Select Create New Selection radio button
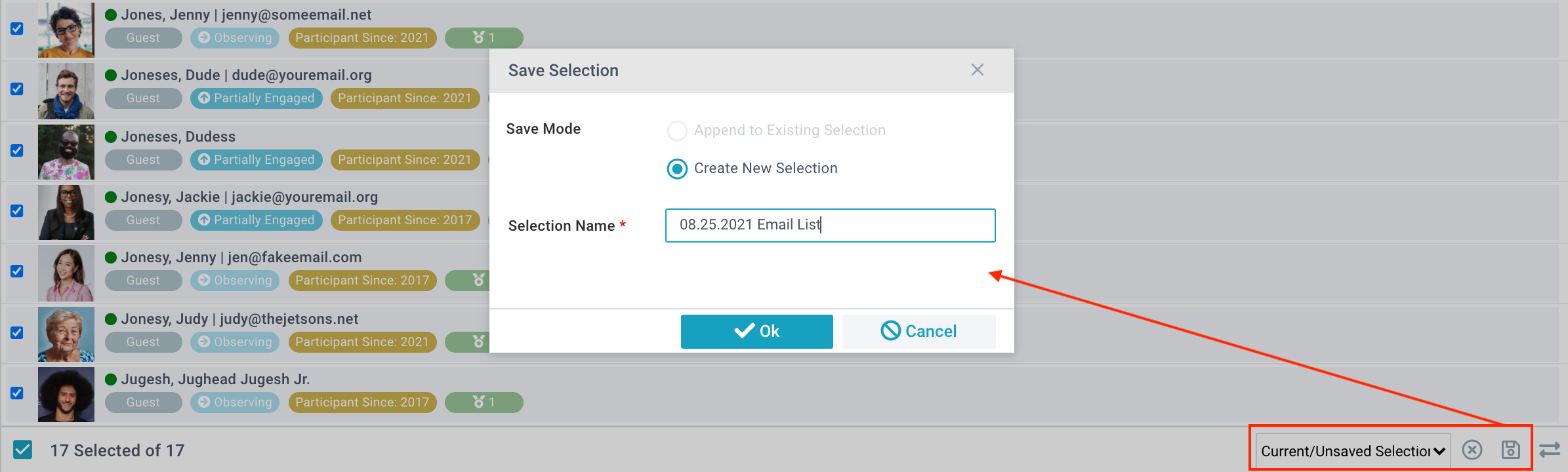Screen dimensions: 1568x472 (x=677, y=169)
